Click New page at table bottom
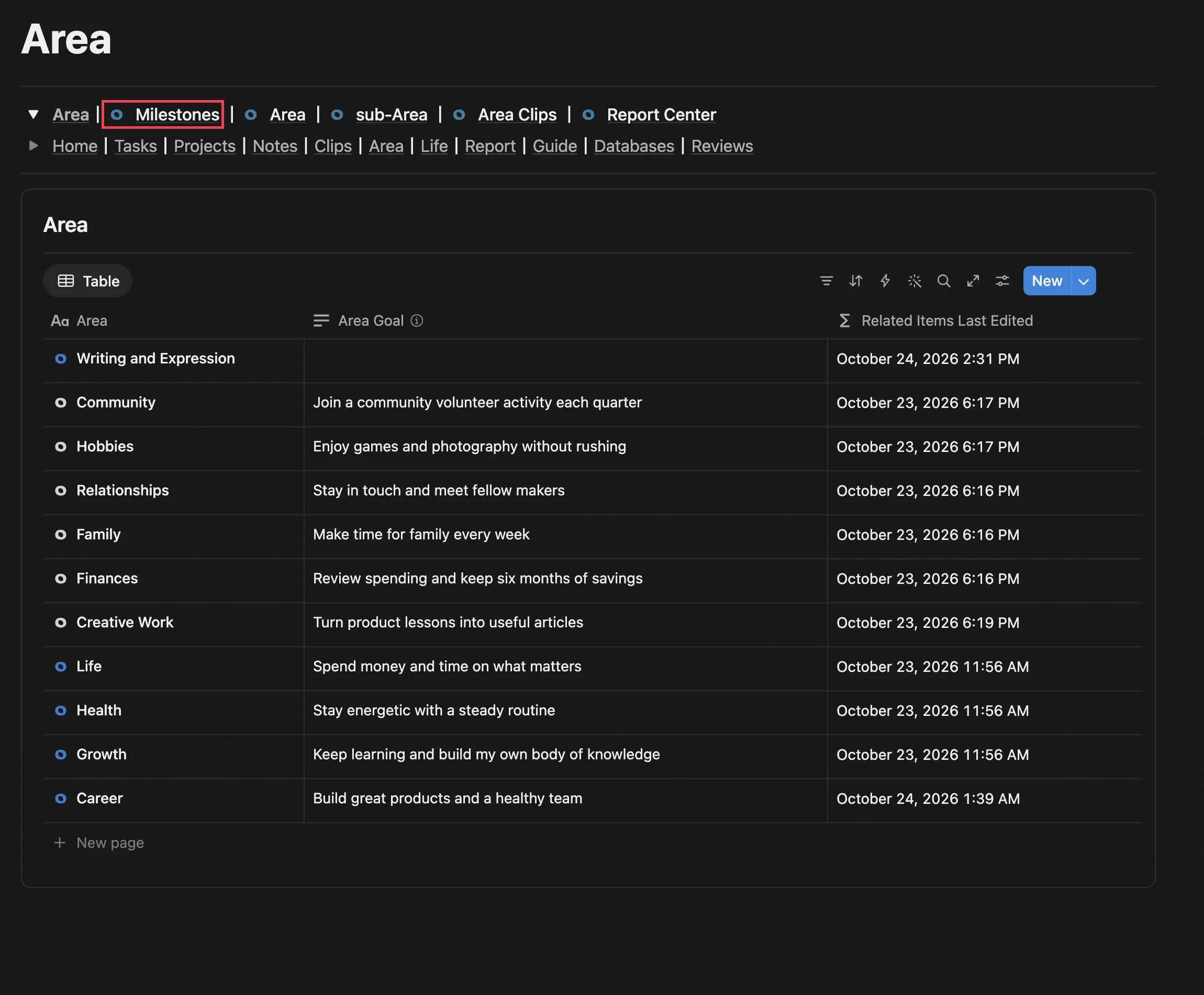The height and width of the screenshot is (995, 1204). click(x=110, y=843)
